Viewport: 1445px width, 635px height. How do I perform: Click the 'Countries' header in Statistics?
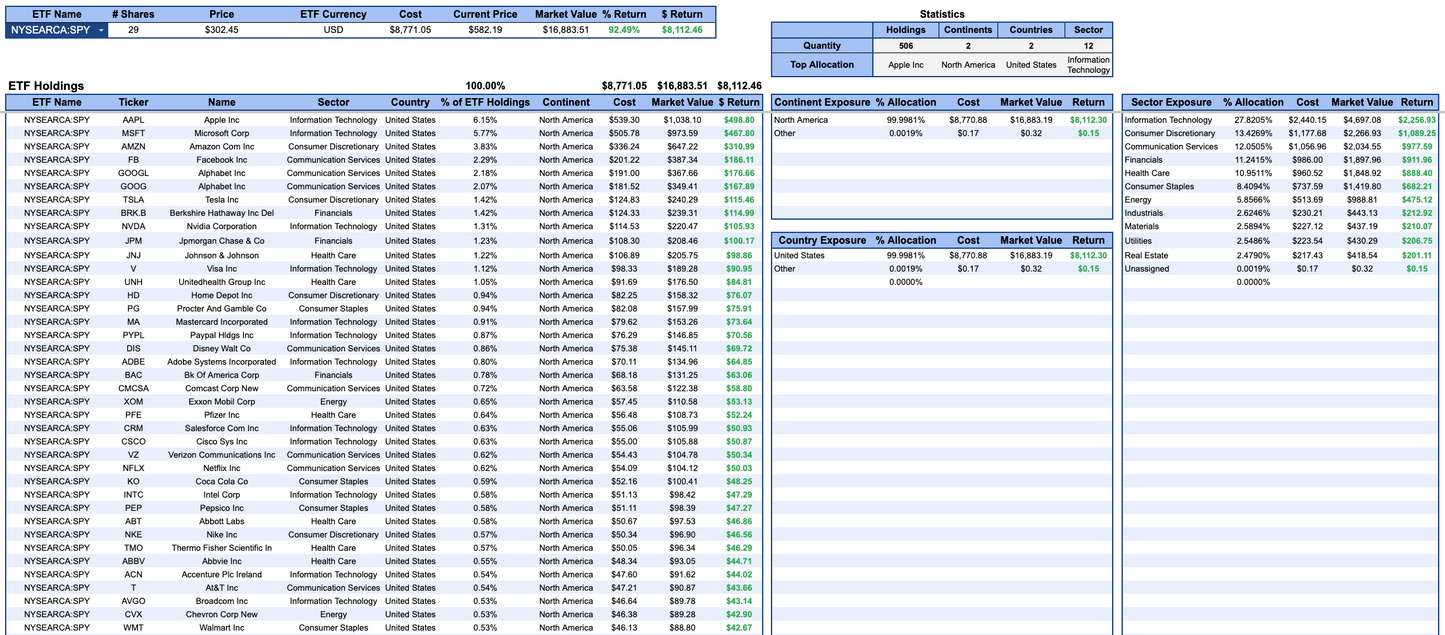(1030, 30)
